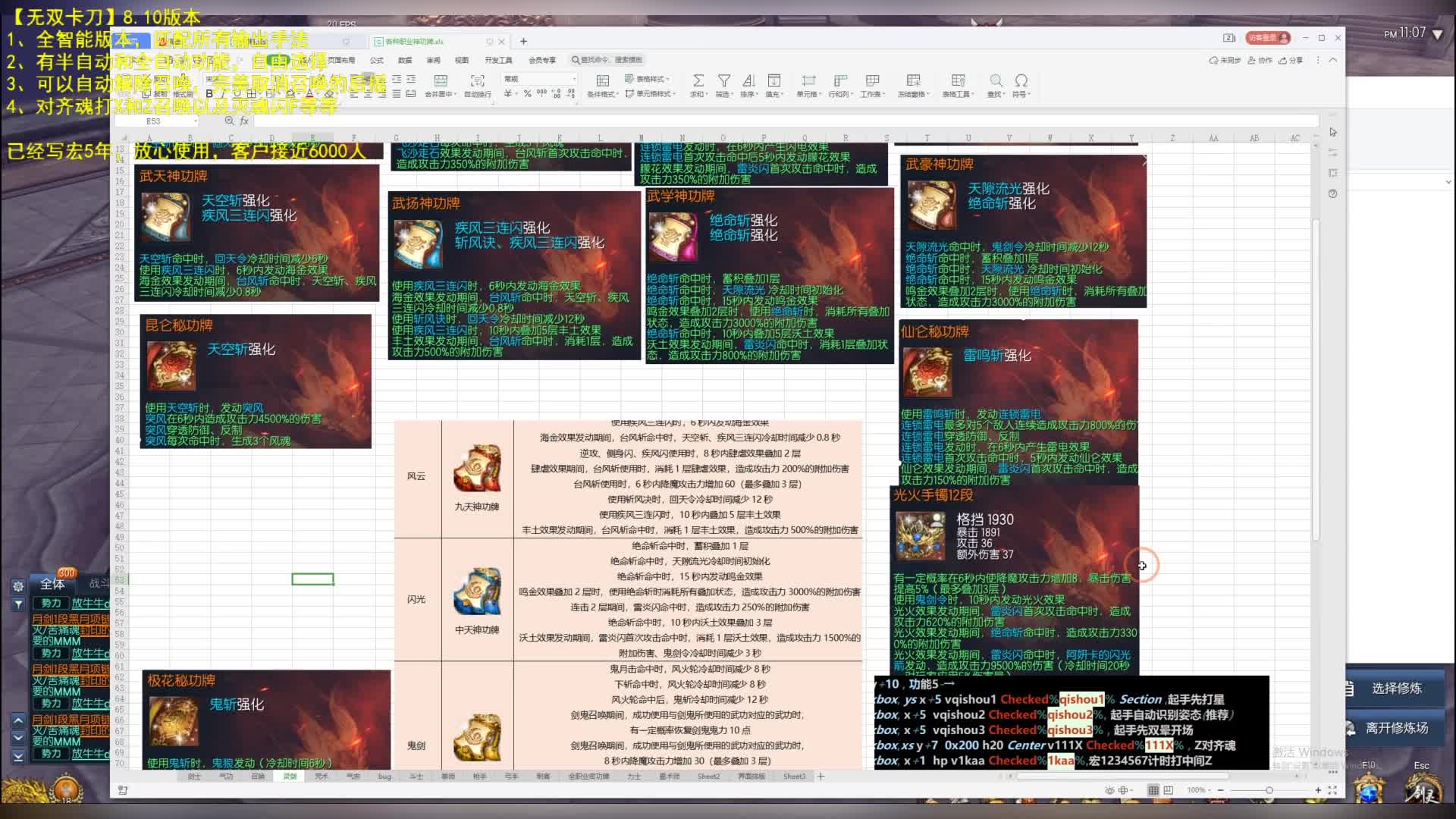Click the Sort (排序) icon

[748, 81]
